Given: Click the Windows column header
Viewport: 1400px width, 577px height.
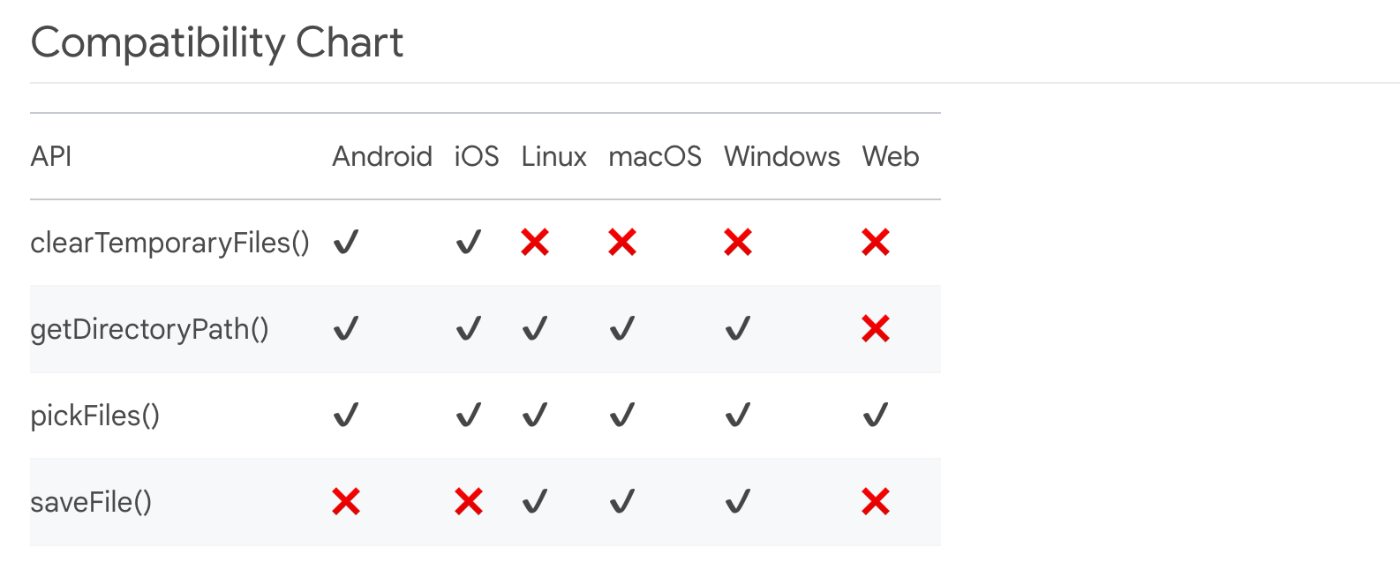Looking at the screenshot, I should (782, 157).
